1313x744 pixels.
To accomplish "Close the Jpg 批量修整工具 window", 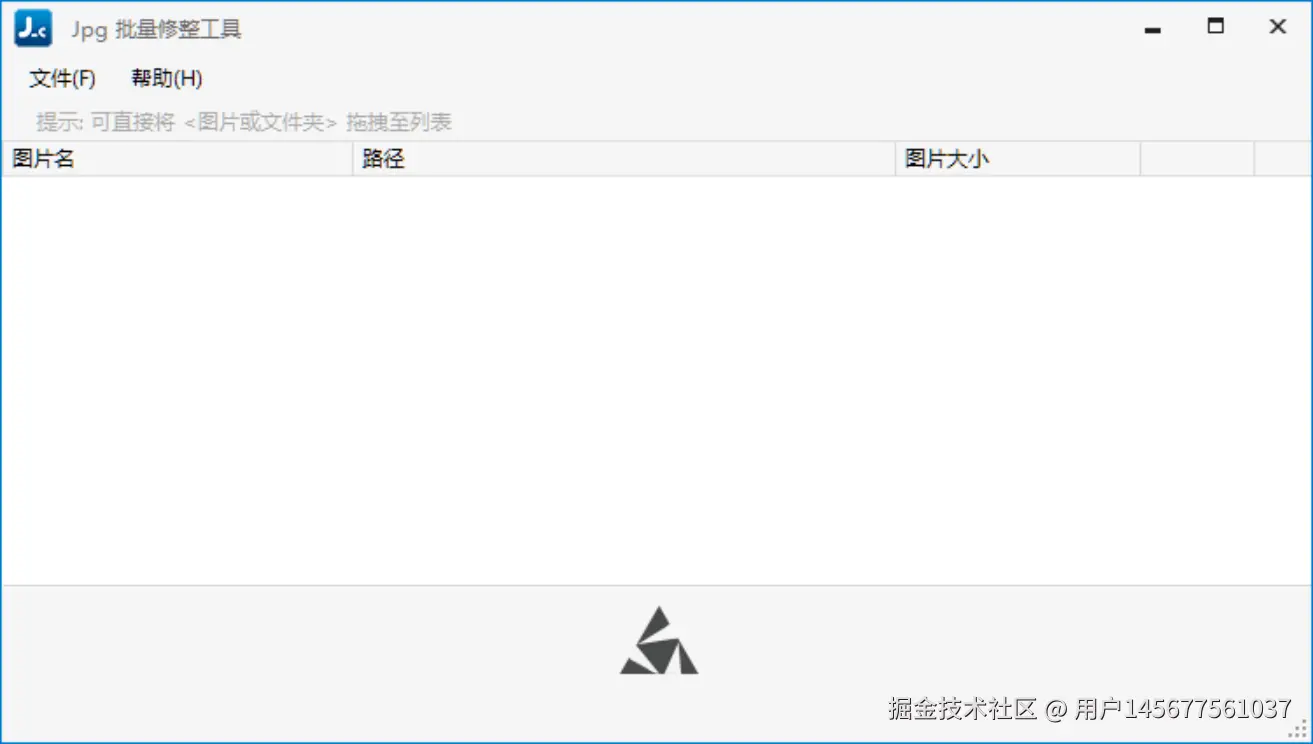I will pyautogui.click(x=1277, y=28).
